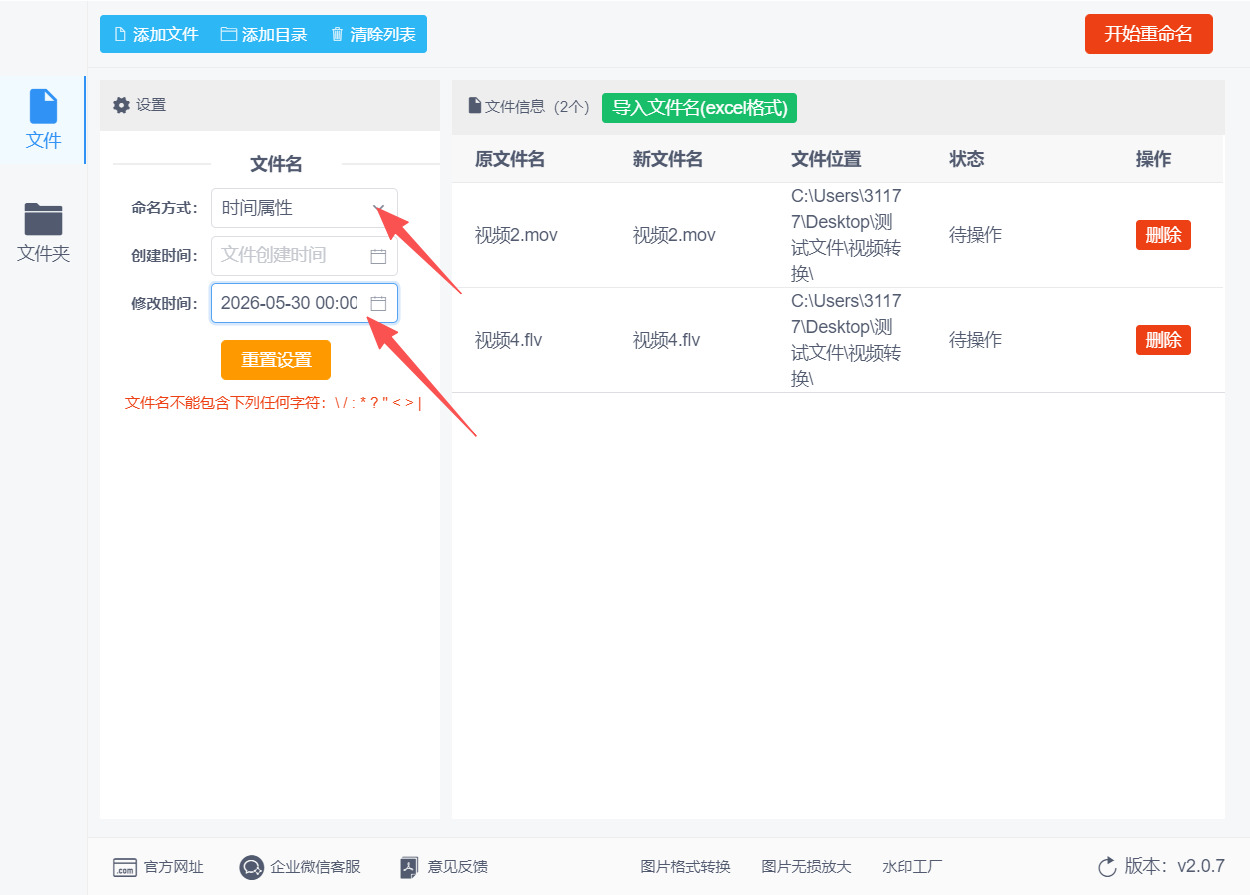The width and height of the screenshot is (1250, 895).
Task: Open the 图片无损放大 link
Action: (x=807, y=867)
